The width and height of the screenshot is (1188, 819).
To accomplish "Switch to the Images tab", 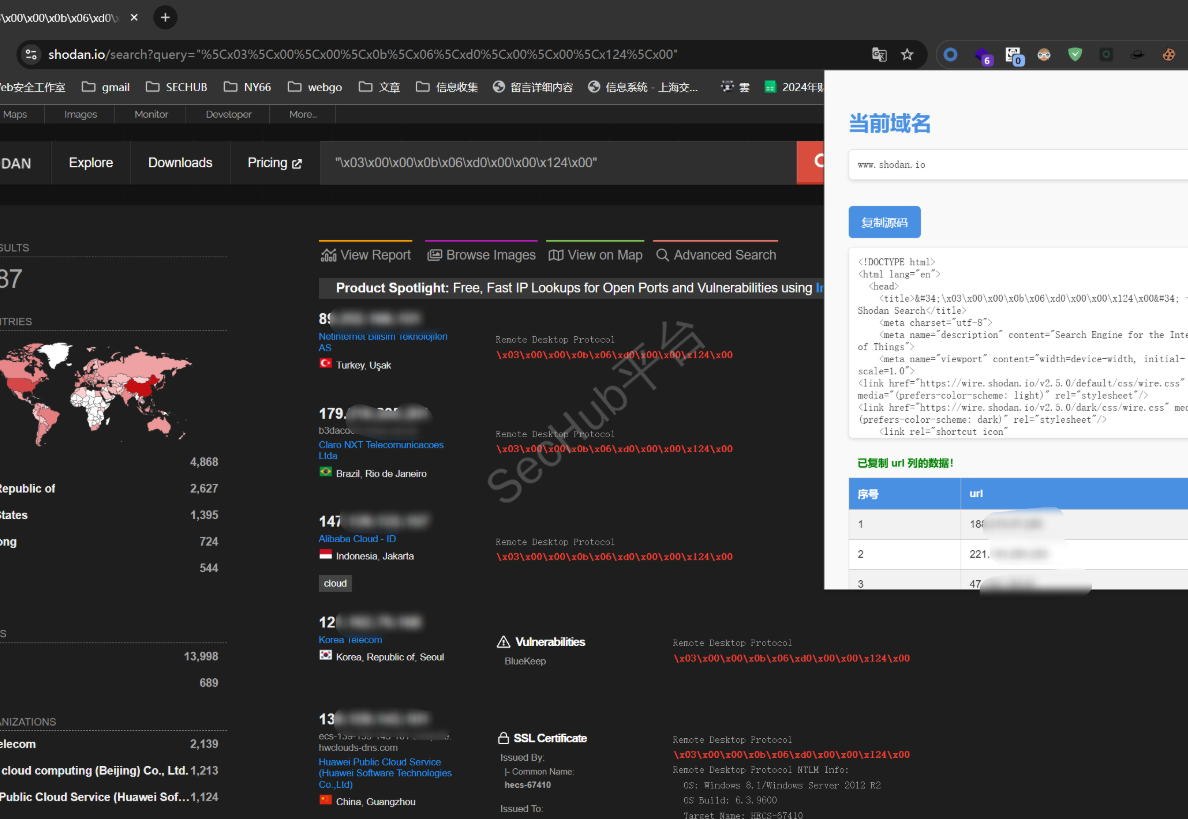I will tap(80, 114).
